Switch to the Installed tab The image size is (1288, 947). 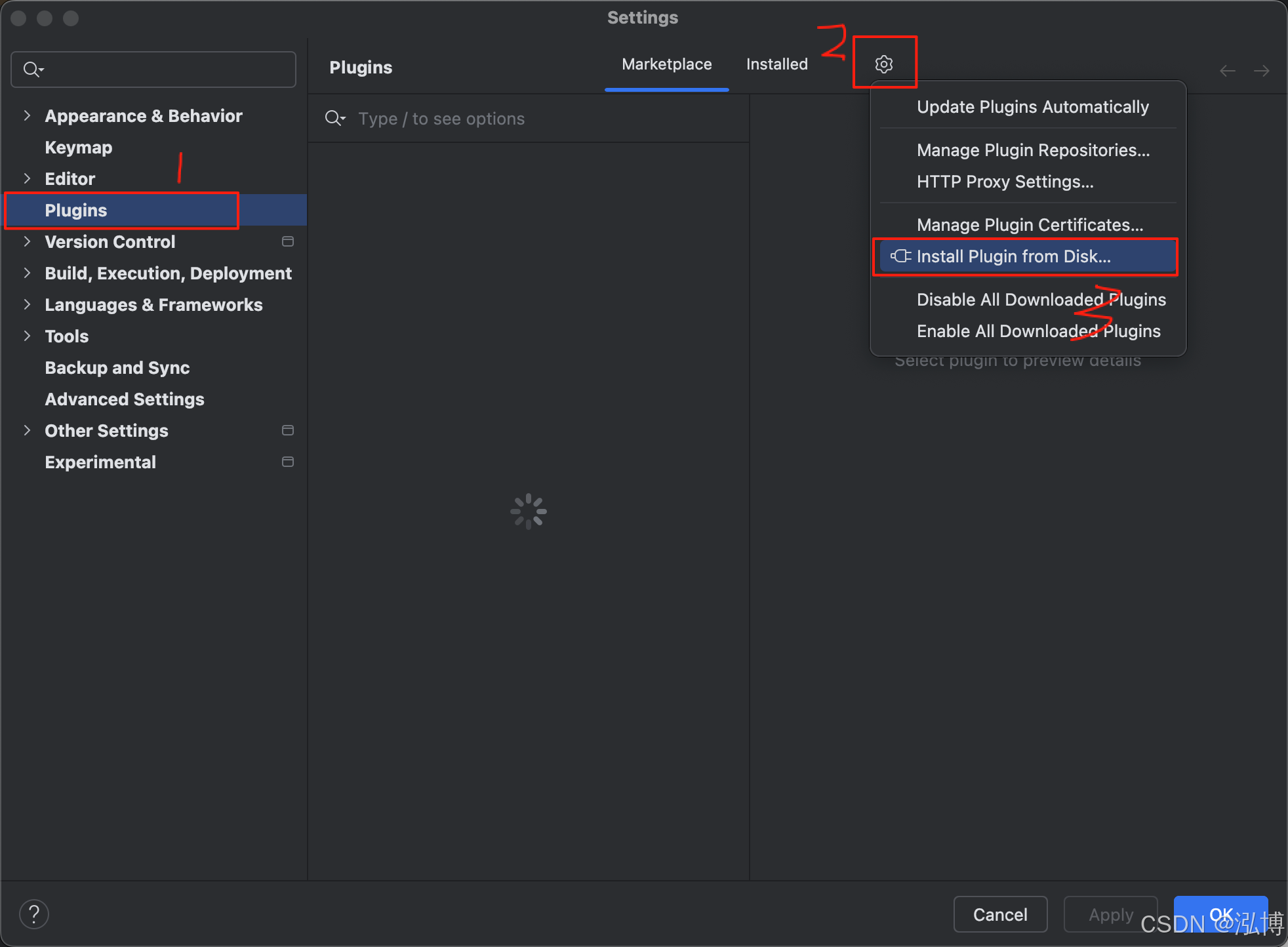(776, 64)
